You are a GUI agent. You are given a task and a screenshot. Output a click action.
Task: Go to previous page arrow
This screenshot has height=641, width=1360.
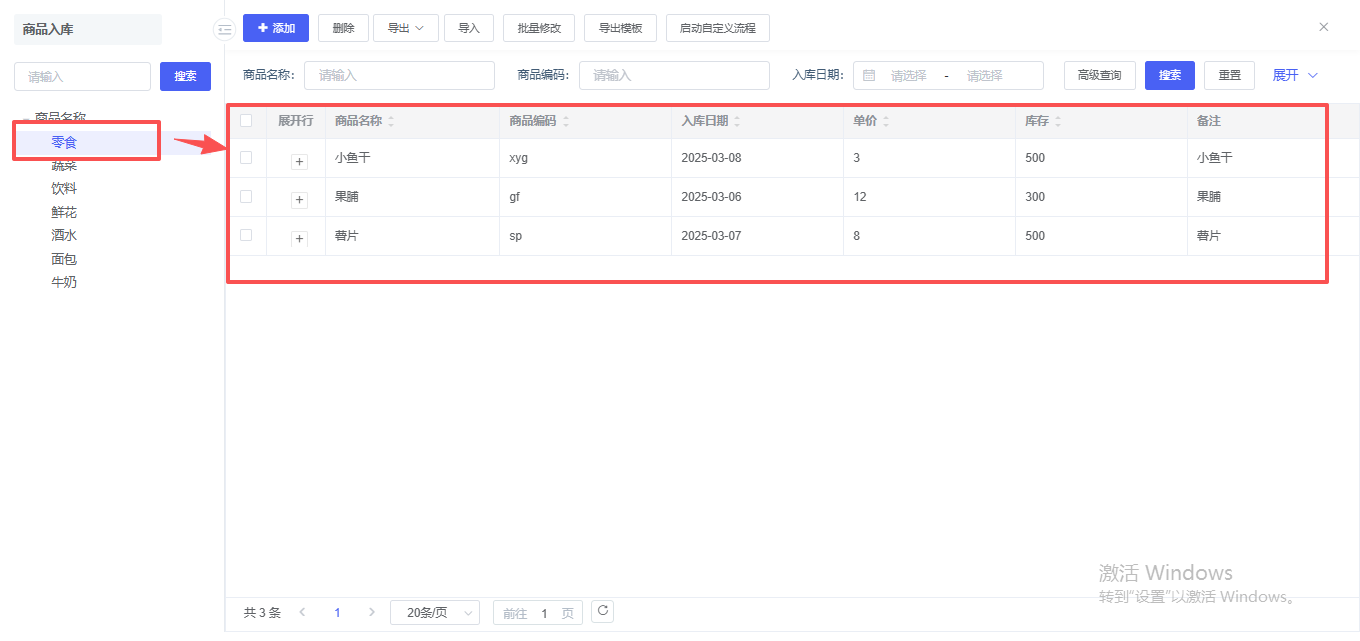click(x=303, y=612)
